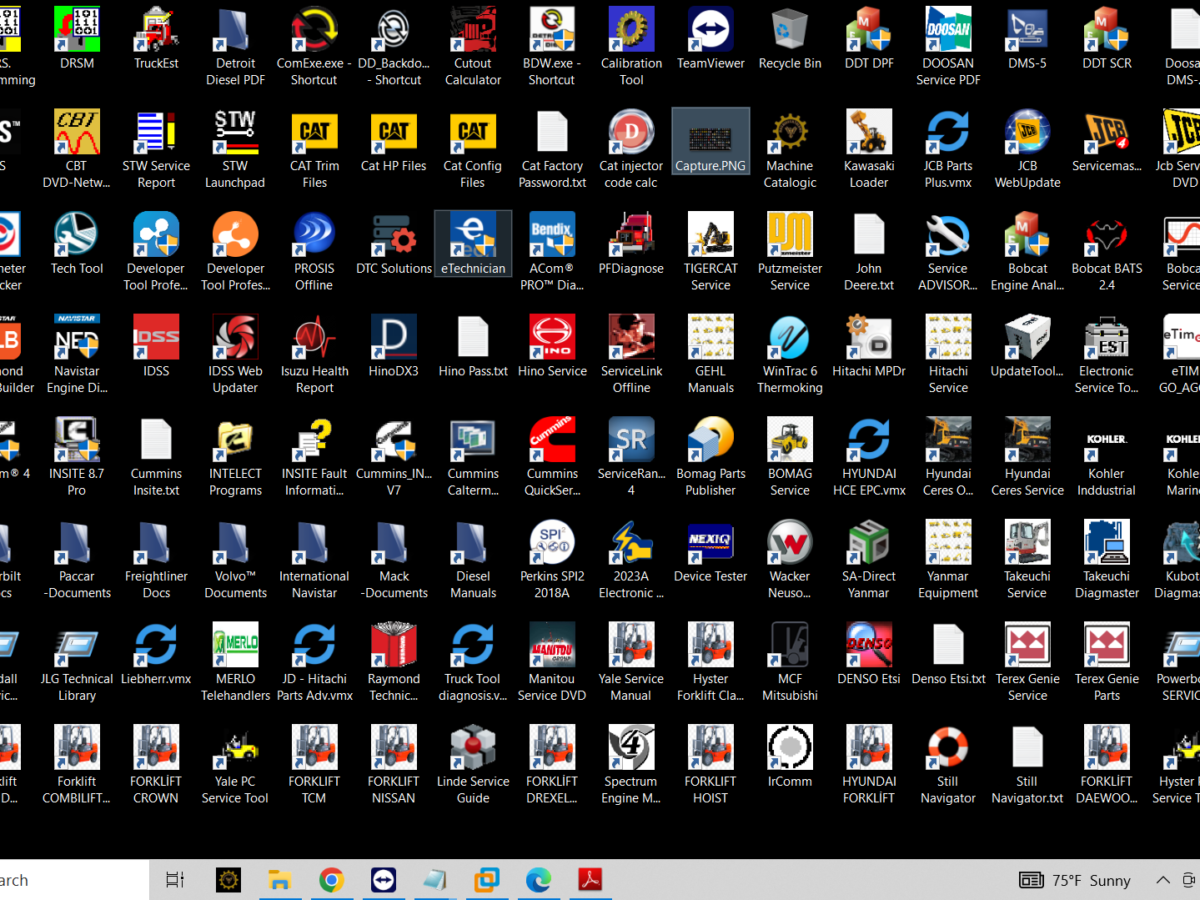Select the Capture.PNG image thumbnail

711,141
